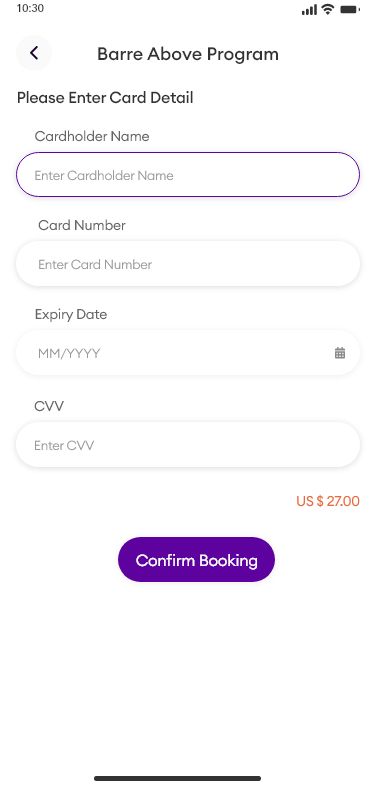Viewport: 375px width, 808px height.
Task: Open the MM/YYYY expiry date field
Action: coord(188,353)
